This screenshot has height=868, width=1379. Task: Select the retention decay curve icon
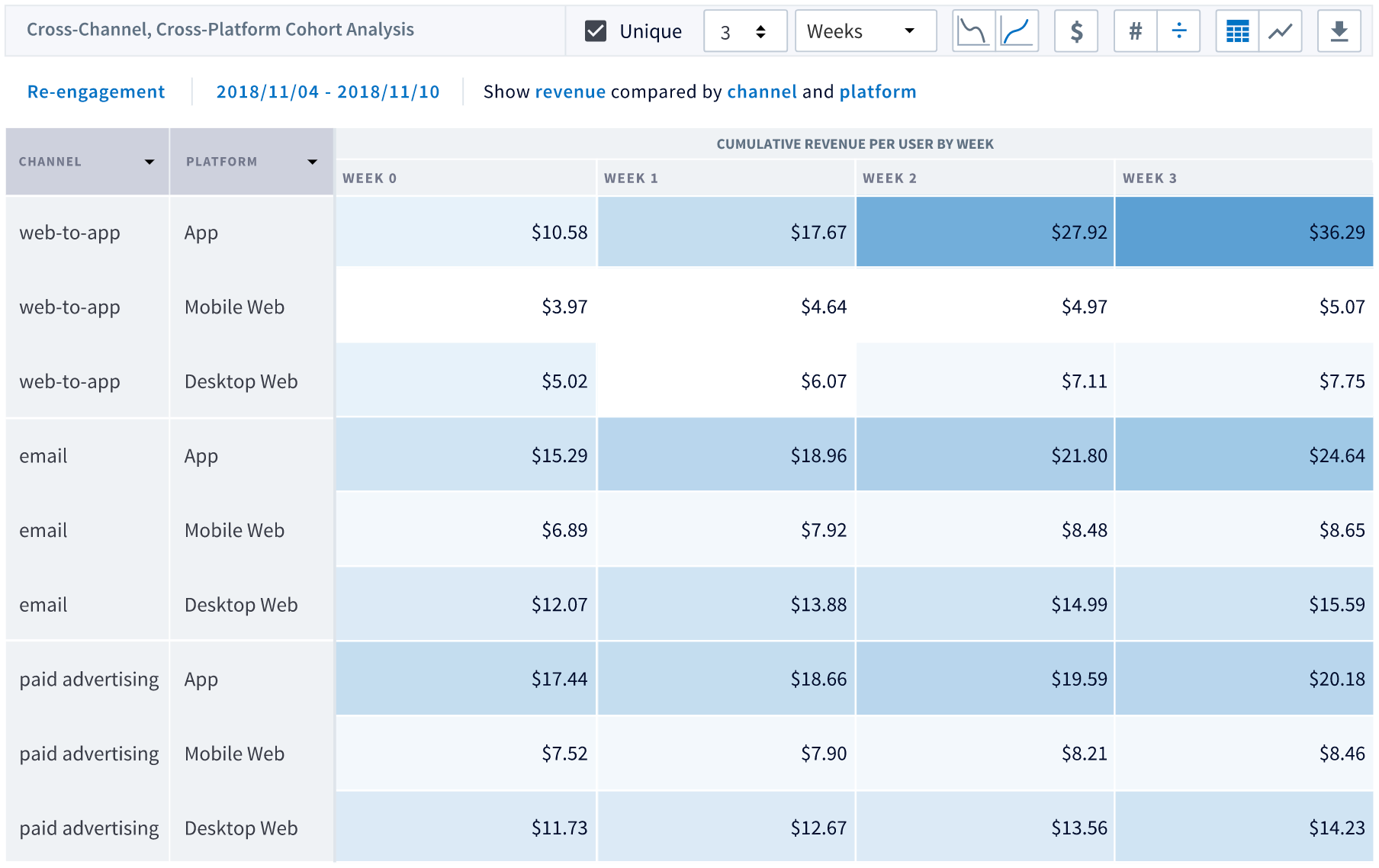pyautogui.click(x=974, y=31)
